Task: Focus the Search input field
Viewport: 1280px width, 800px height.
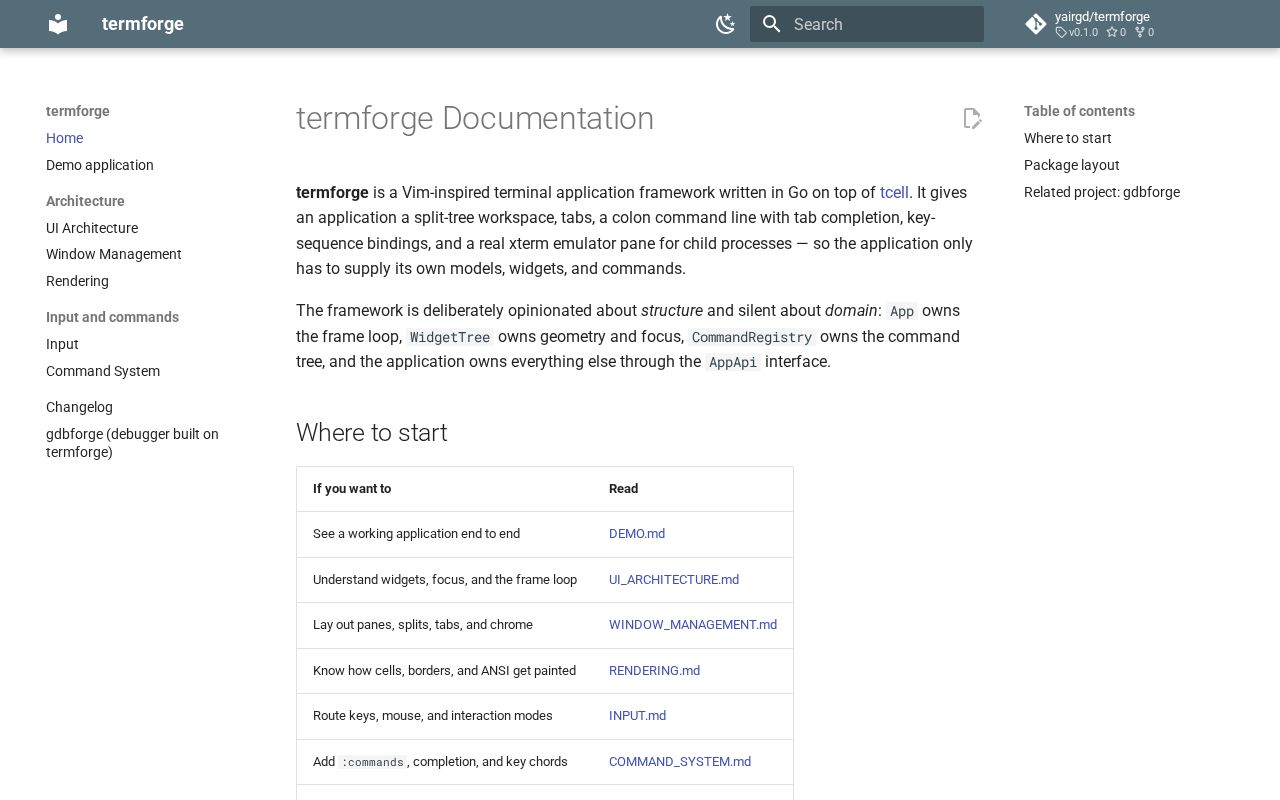Action: [x=867, y=24]
